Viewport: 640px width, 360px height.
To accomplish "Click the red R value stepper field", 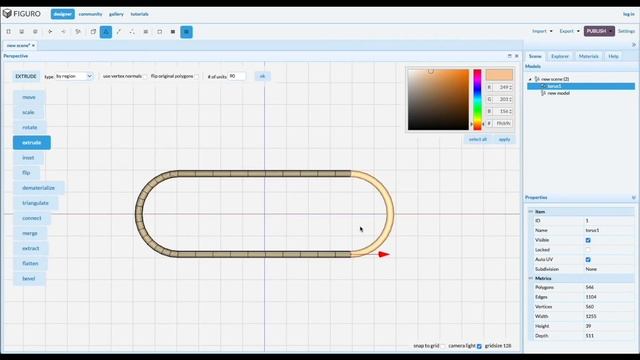I will click(503, 87).
